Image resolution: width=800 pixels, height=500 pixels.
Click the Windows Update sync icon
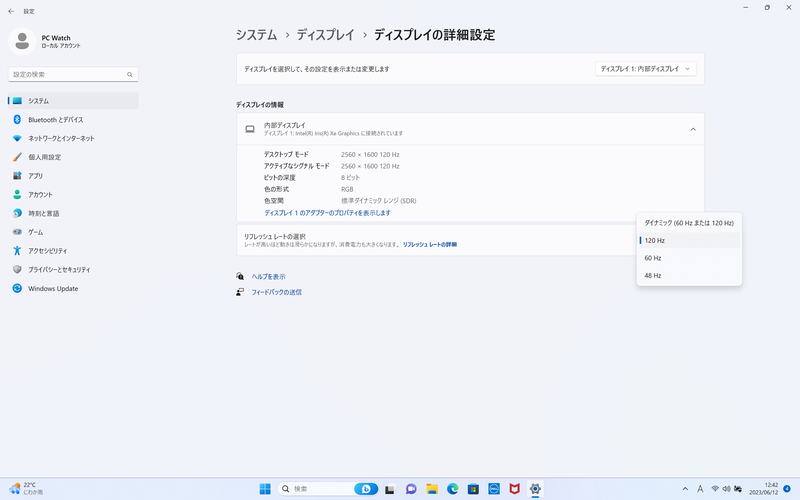coord(17,288)
